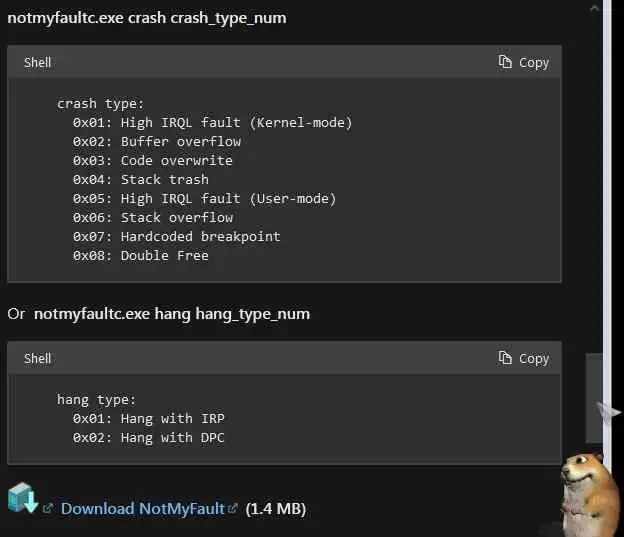Select the 0x02: Hang with DPC line

point(148,438)
